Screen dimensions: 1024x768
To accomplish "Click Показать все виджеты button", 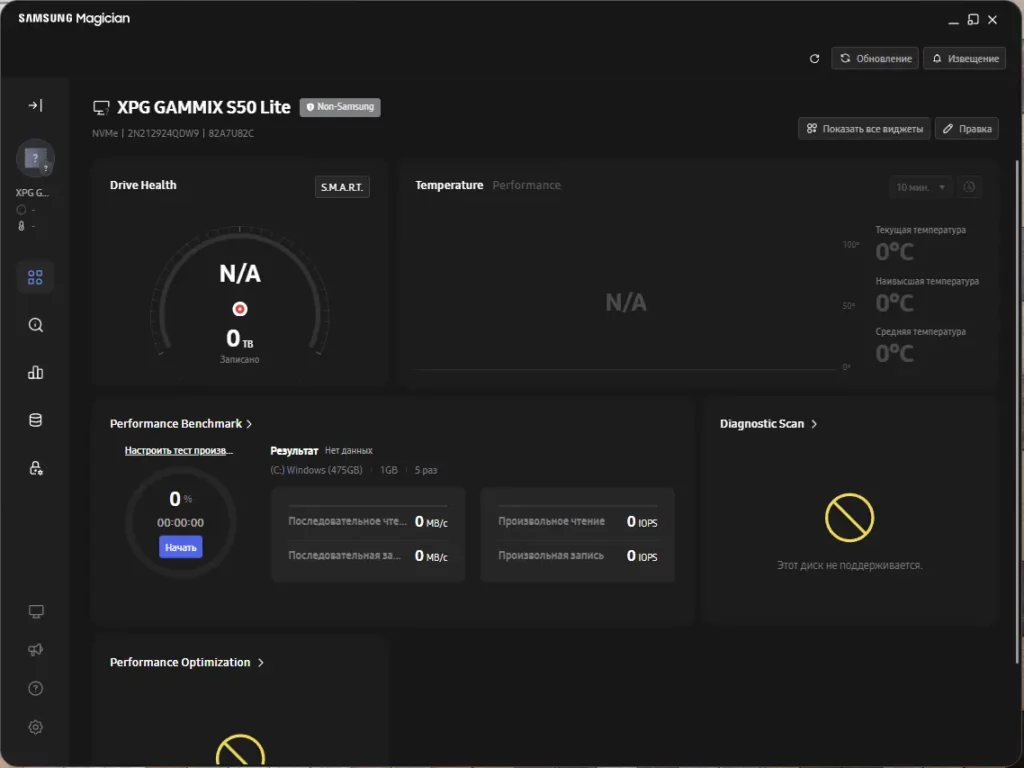I will [x=864, y=129].
